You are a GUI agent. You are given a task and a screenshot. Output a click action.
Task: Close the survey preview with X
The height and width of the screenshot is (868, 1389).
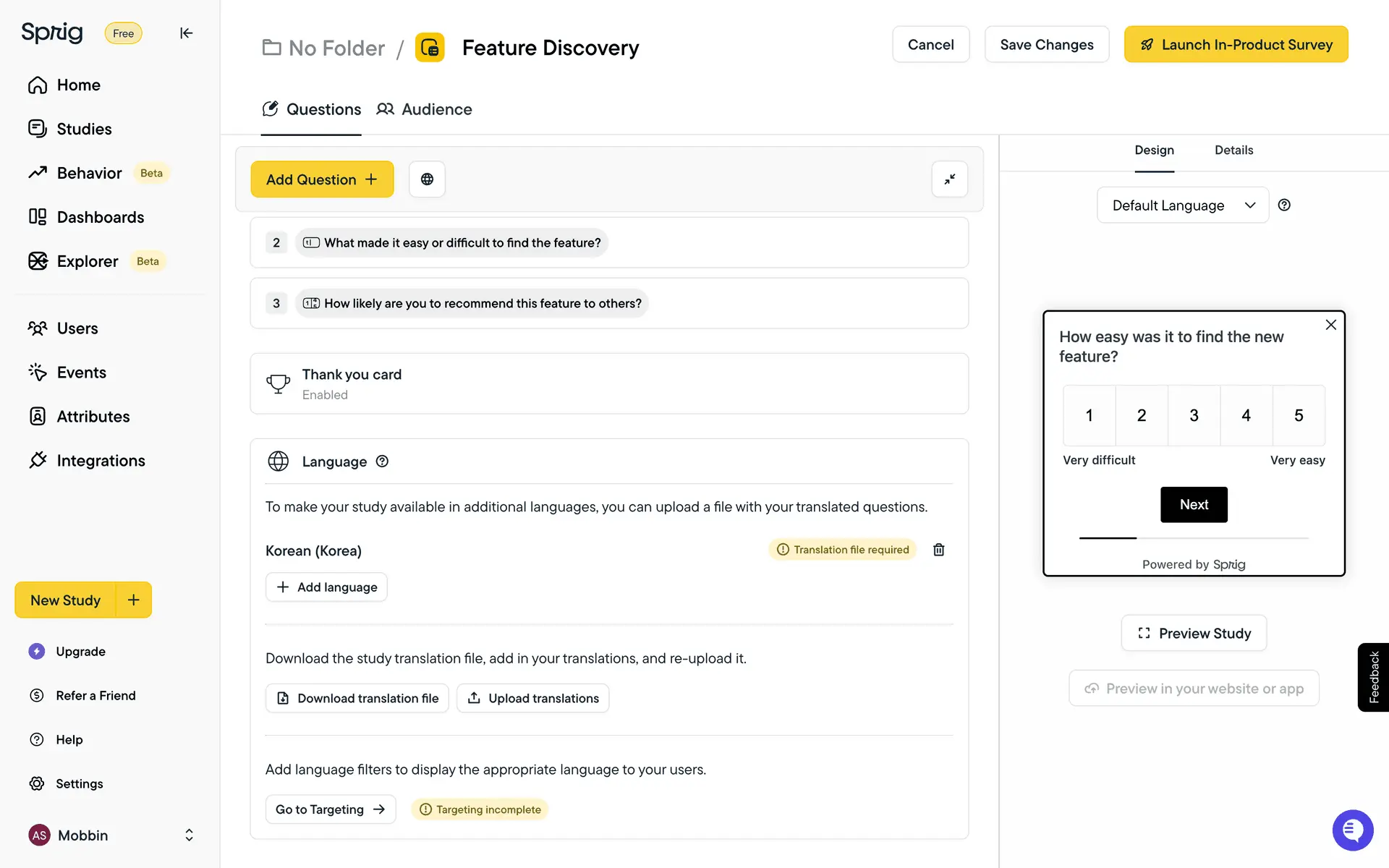pos(1330,325)
